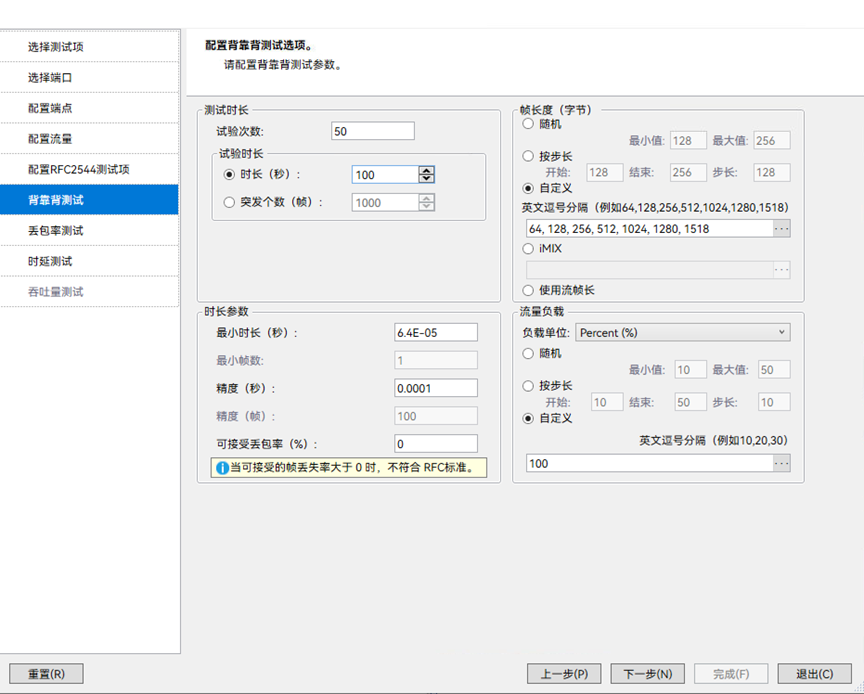Open the custom frame length ellipsis editor
The height and width of the screenshot is (694, 864).
coord(782,228)
